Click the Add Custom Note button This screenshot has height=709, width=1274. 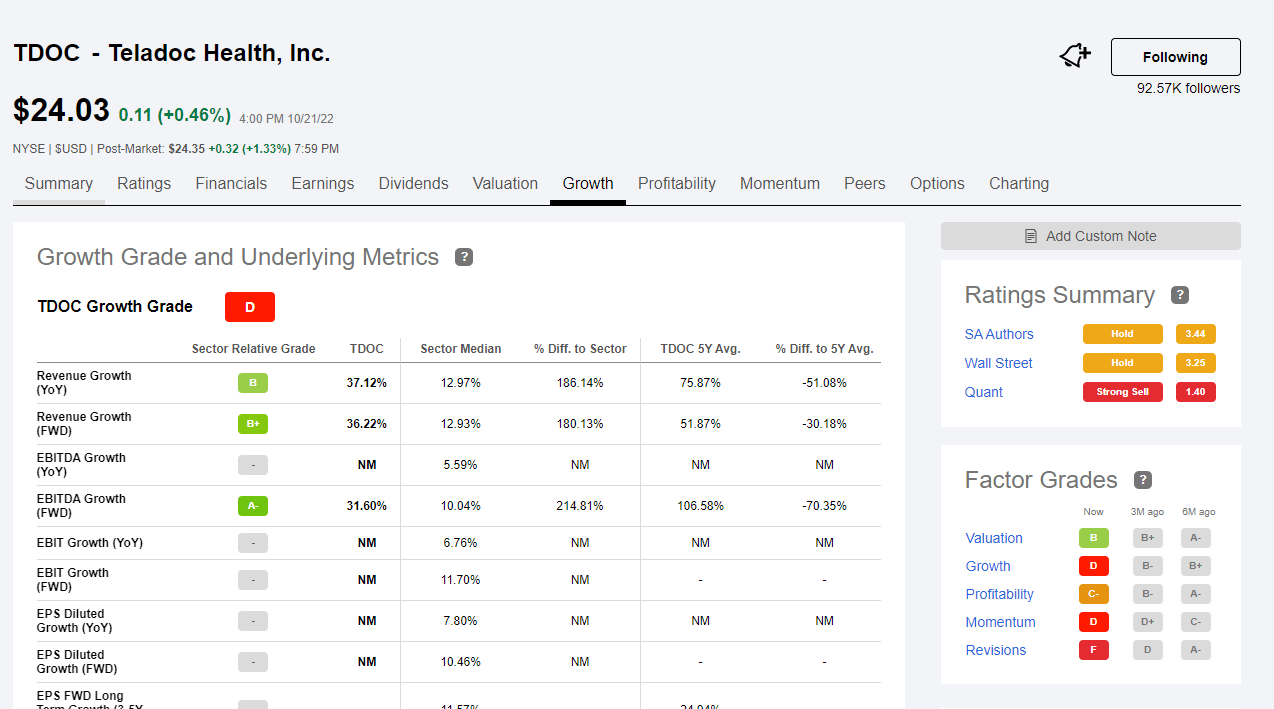click(1091, 236)
